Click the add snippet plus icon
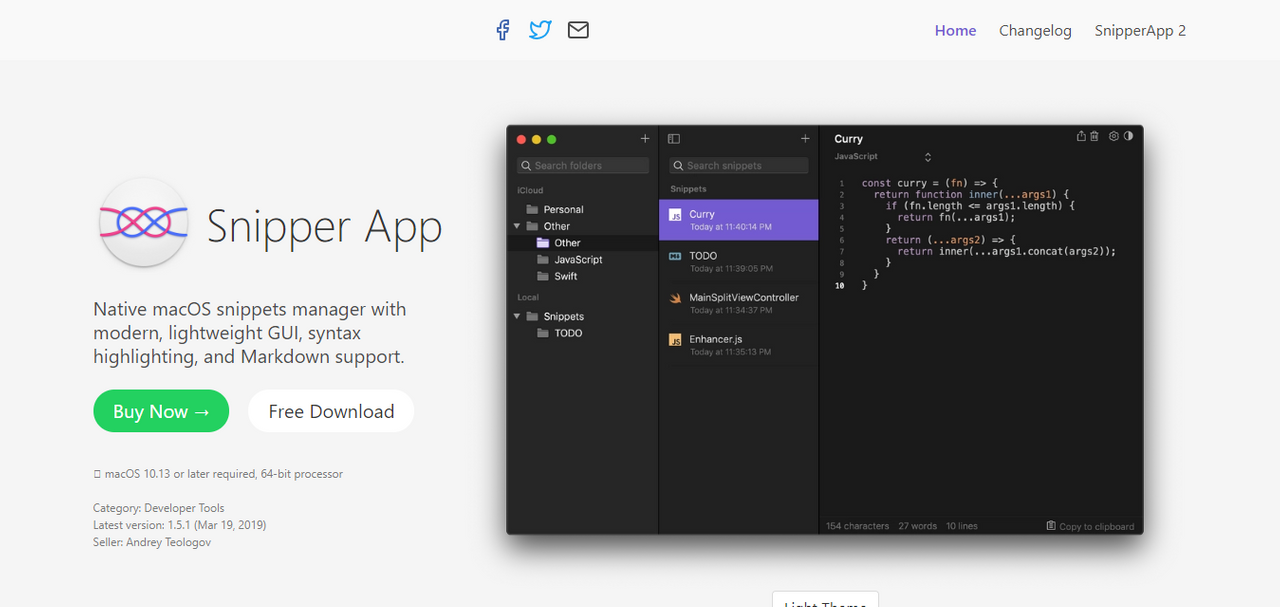 click(x=805, y=139)
